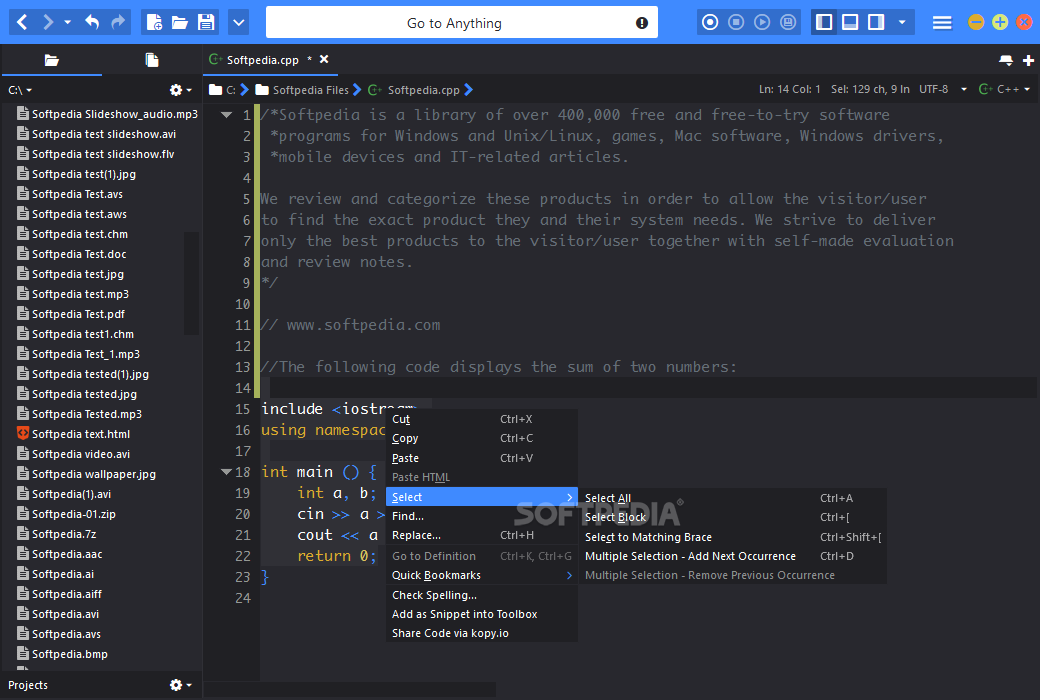Choose Multiple Selection - Add Next Occurrence
This screenshot has height=700, width=1040.
pyautogui.click(x=733, y=556)
